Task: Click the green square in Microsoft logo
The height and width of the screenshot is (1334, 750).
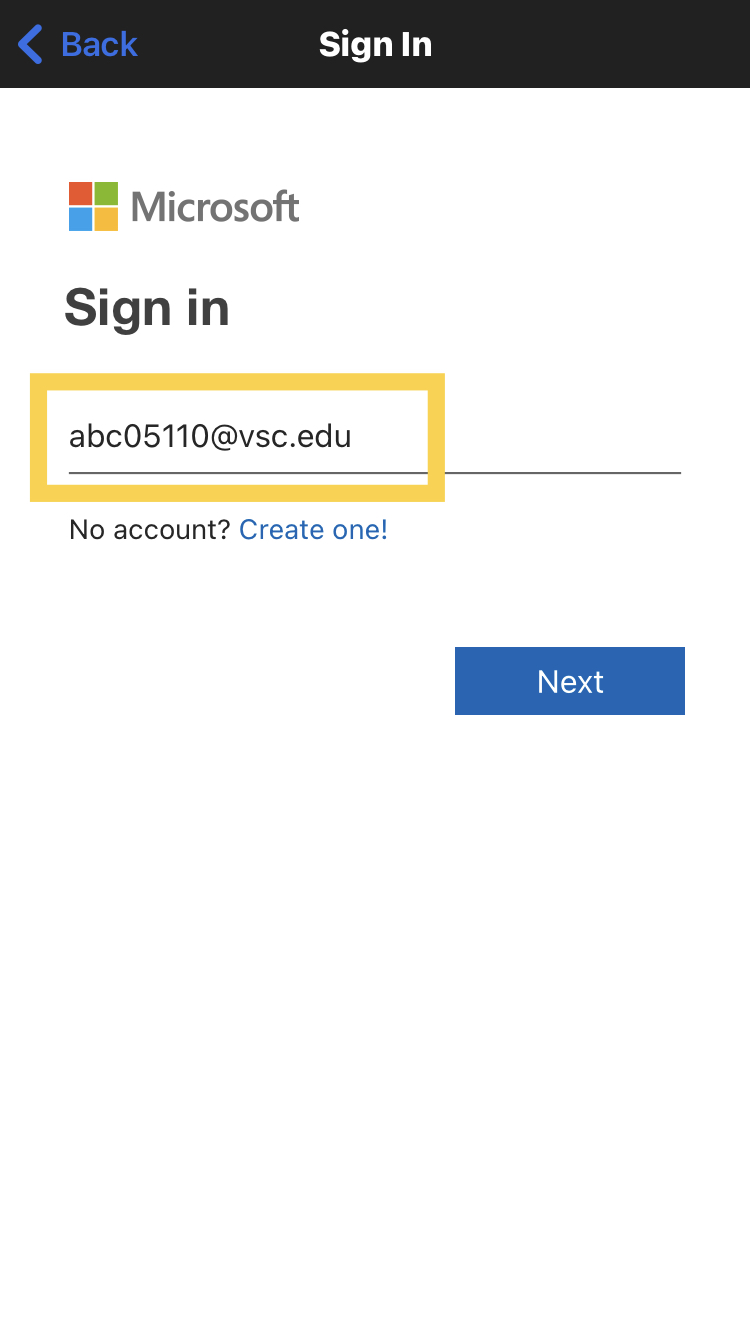Action: point(106,193)
